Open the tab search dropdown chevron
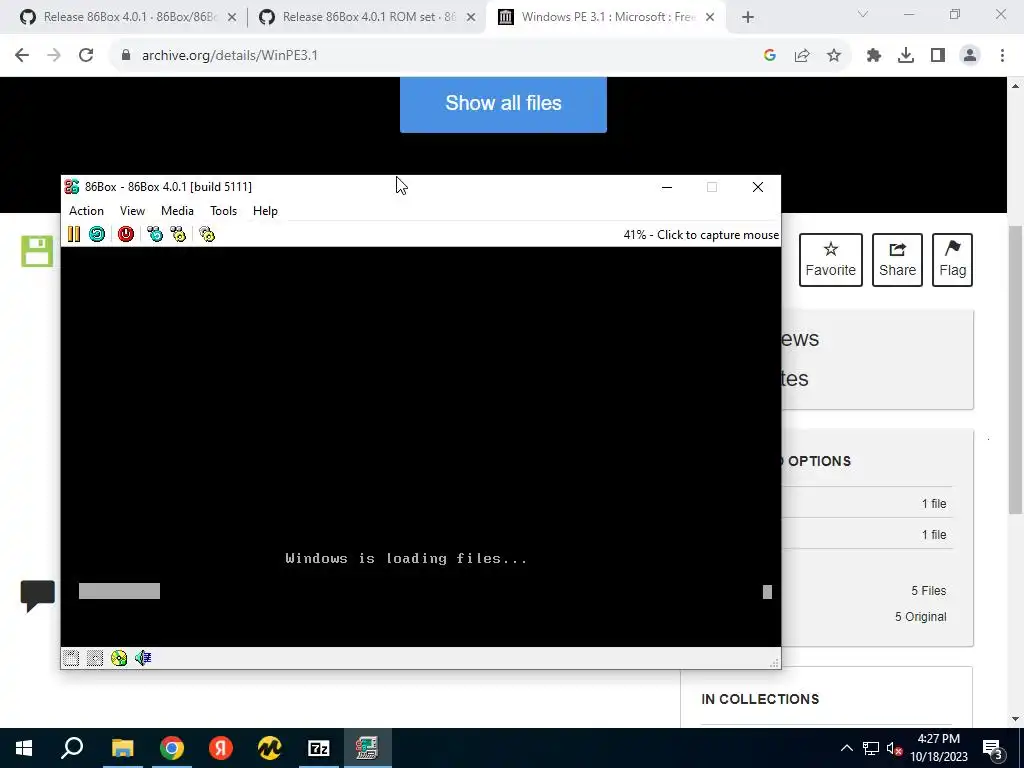 pyautogui.click(x=863, y=14)
